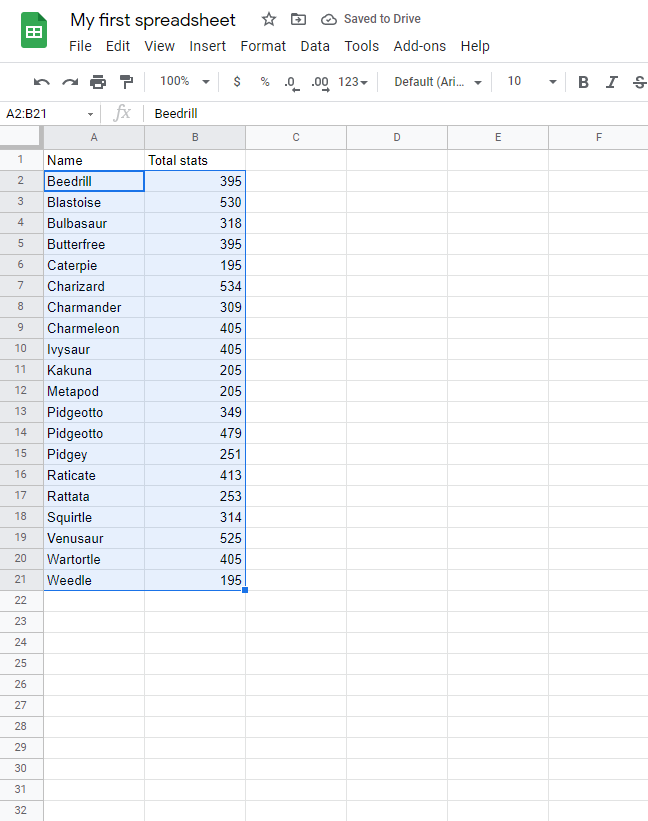Select the column C header
648x821 pixels.
pyautogui.click(x=296, y=138)
